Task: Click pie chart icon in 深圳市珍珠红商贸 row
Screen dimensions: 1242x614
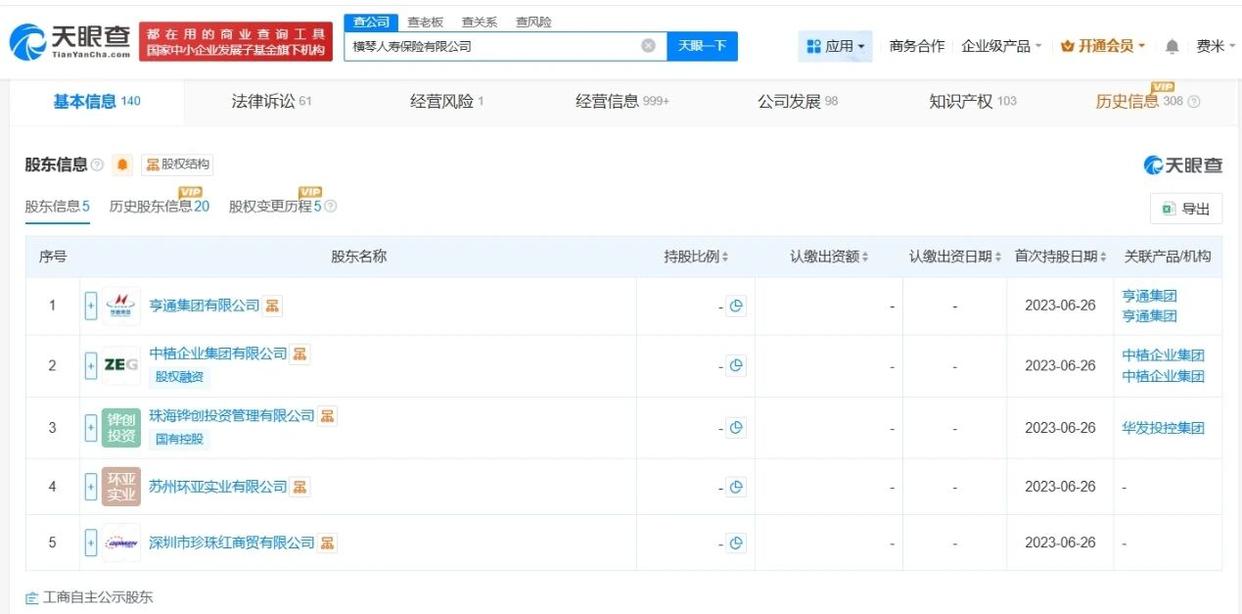Action: 736,543
